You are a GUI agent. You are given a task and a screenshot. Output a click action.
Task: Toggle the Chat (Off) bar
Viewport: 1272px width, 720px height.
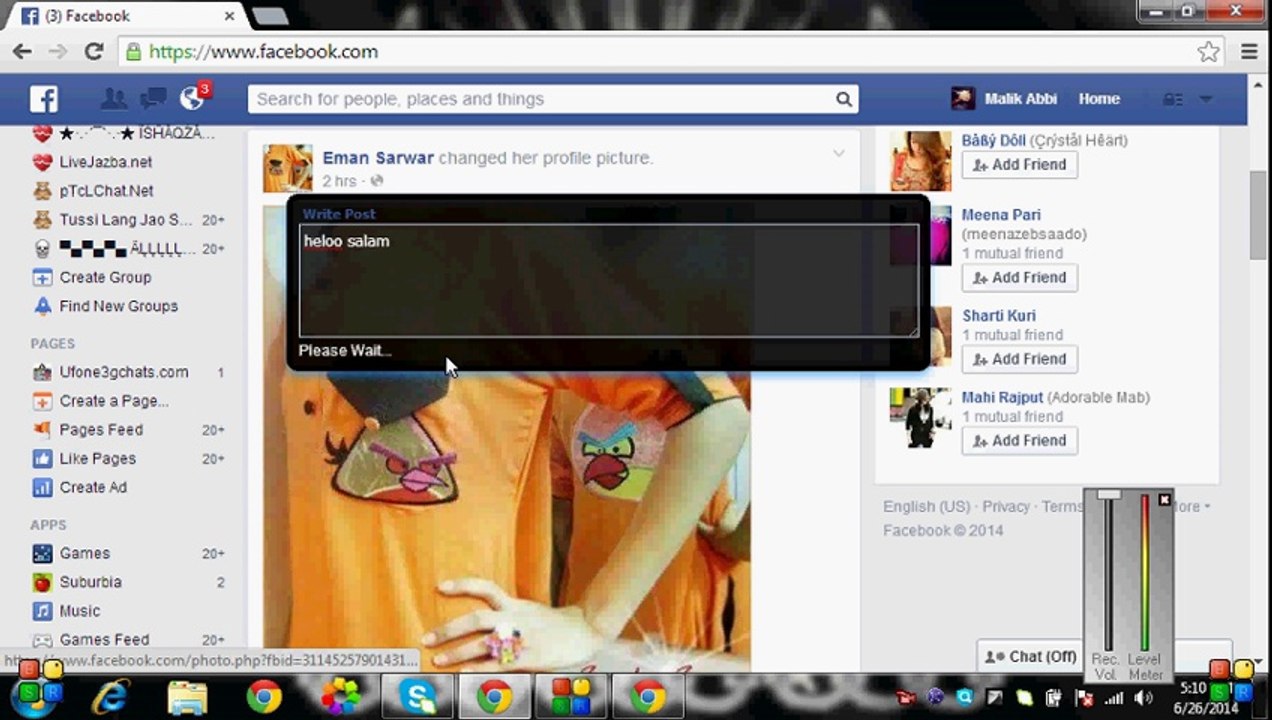tap(1030, 657)
